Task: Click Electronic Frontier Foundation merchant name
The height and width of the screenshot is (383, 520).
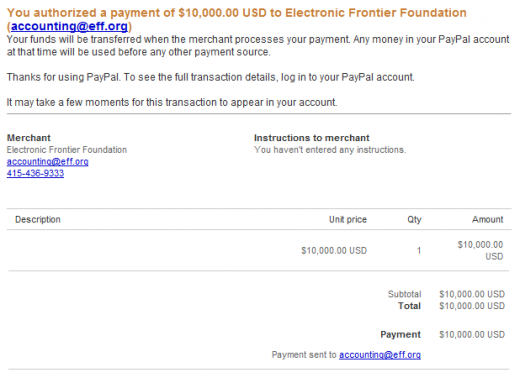Action: [x=67, y=150]
